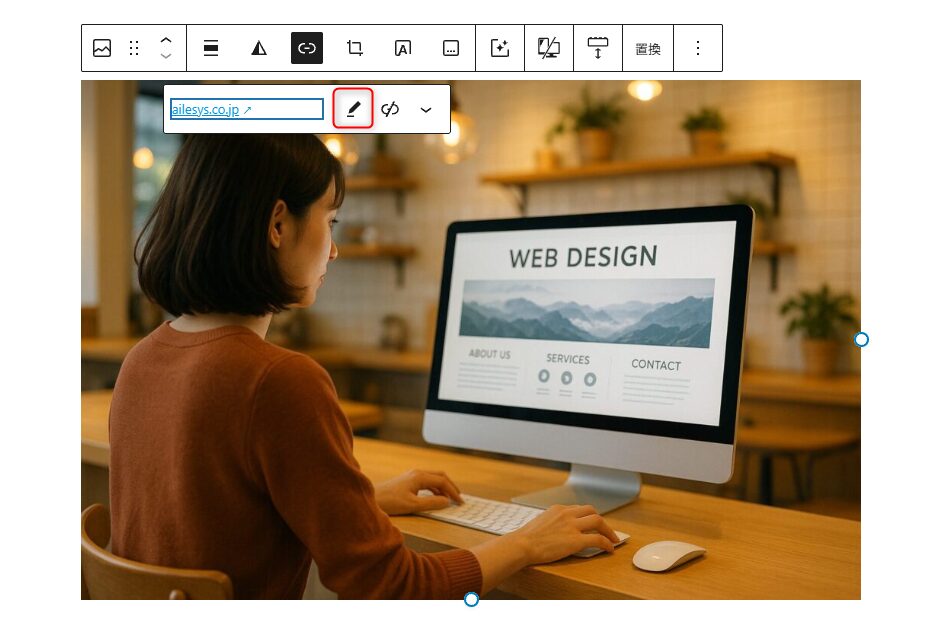Move block down with the down chevron
938x633 pixels.
coord(166,56)
